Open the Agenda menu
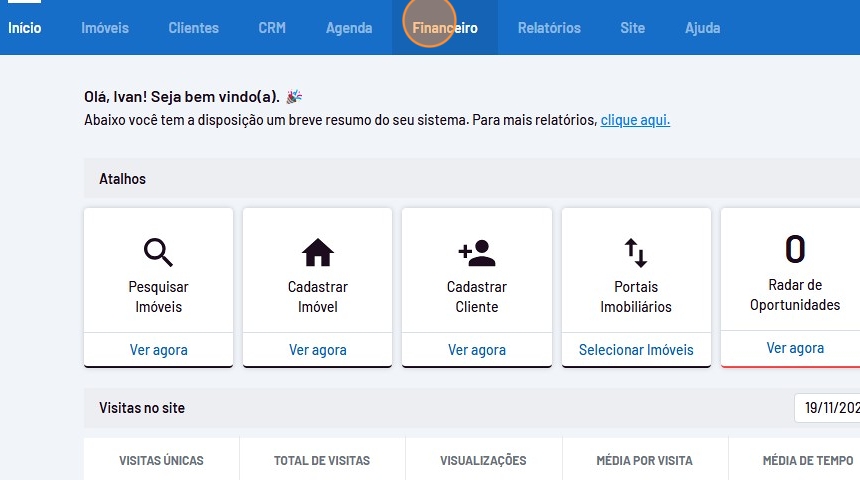The image size is (860, 480). [349, 28]
